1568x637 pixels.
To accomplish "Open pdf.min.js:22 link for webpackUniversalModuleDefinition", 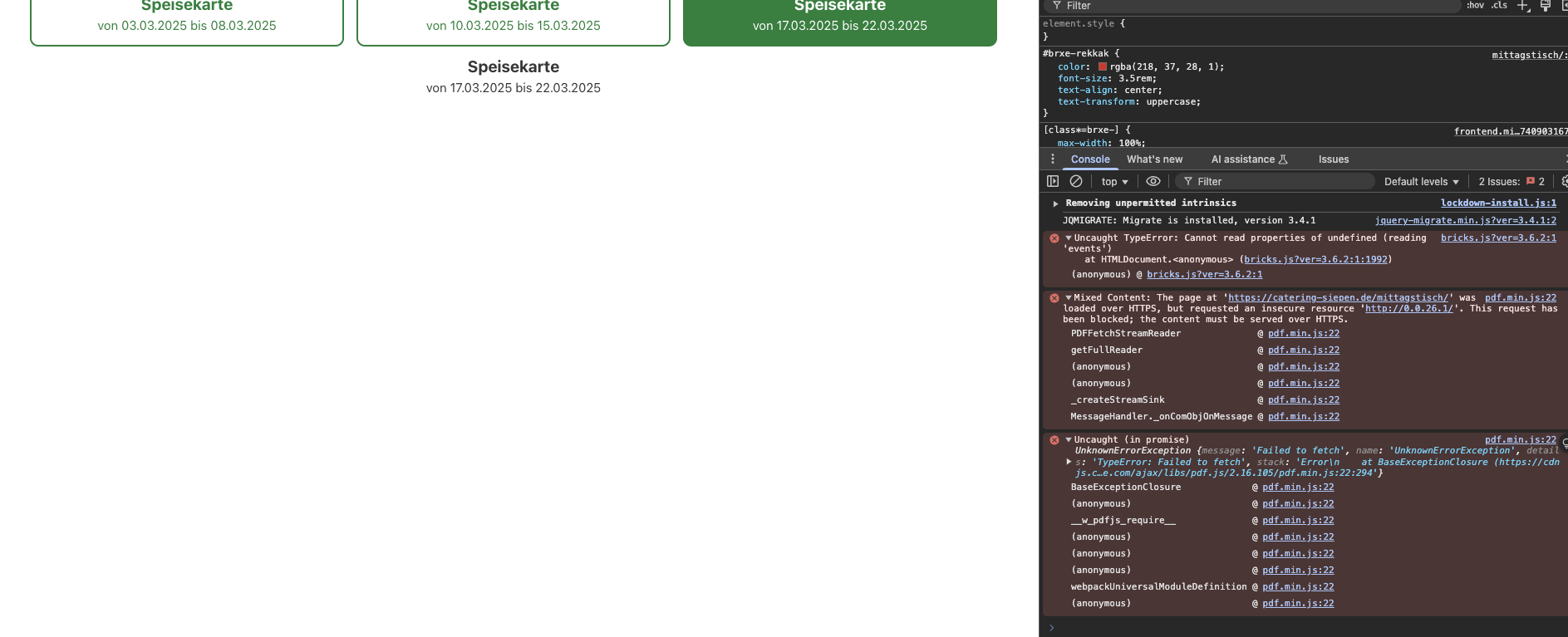I will (x=1298, y=586).
